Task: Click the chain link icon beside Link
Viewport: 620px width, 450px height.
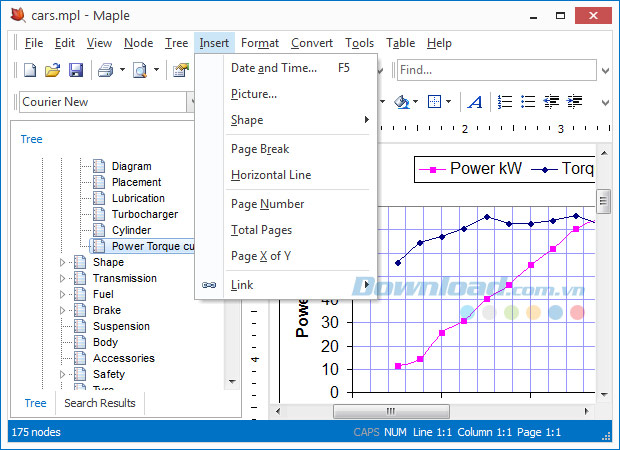Action: (x=209, y=285)
